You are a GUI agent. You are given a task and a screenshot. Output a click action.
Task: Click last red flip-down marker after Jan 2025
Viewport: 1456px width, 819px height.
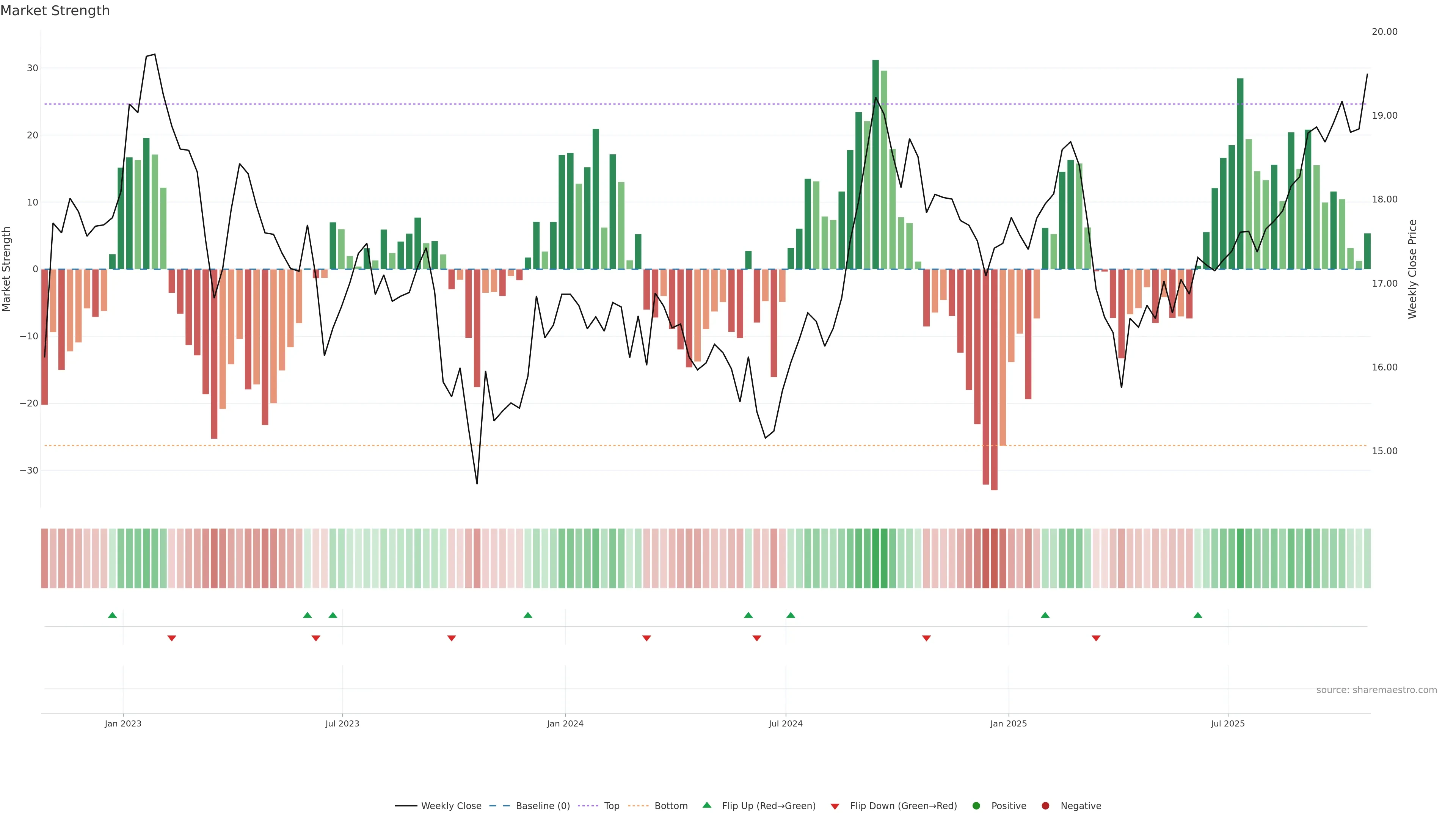1096,638
